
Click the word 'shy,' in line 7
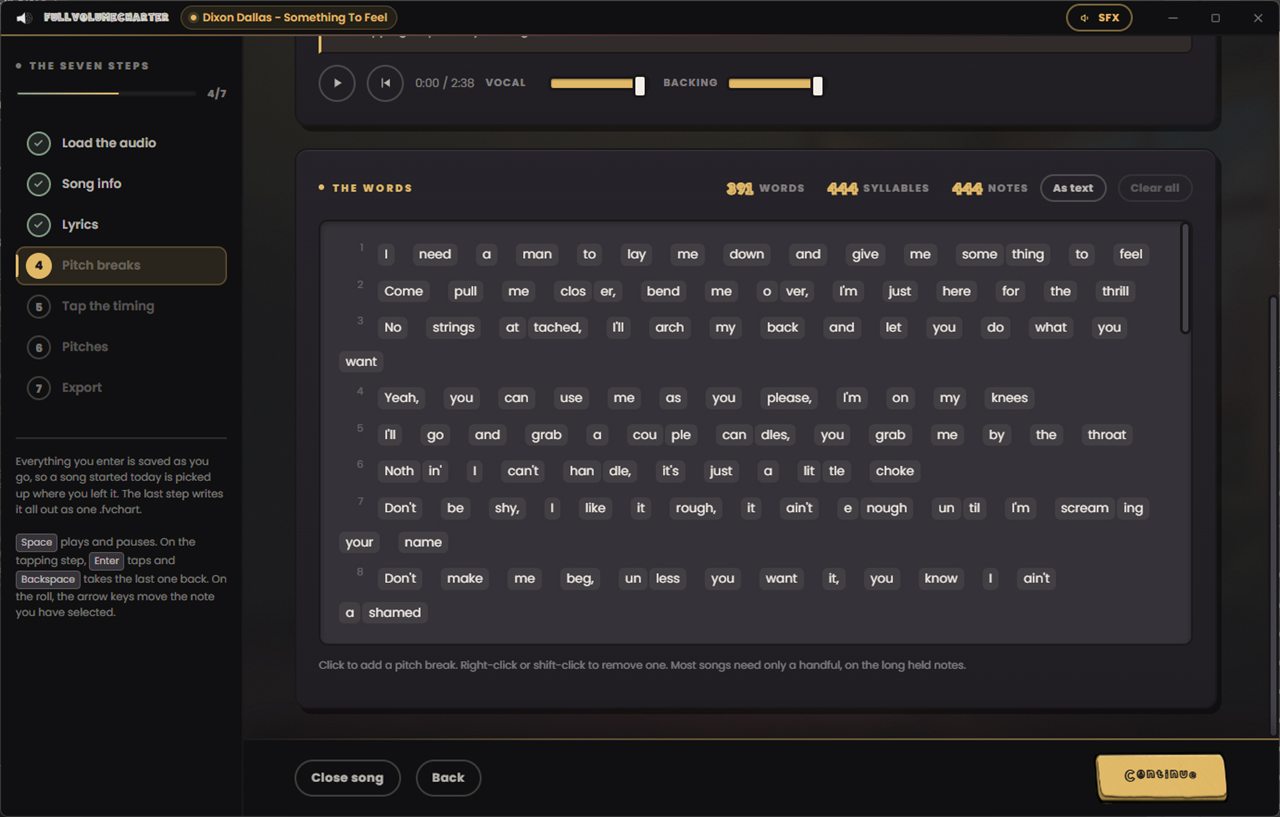pyautogui.click(x=507, y=508)
